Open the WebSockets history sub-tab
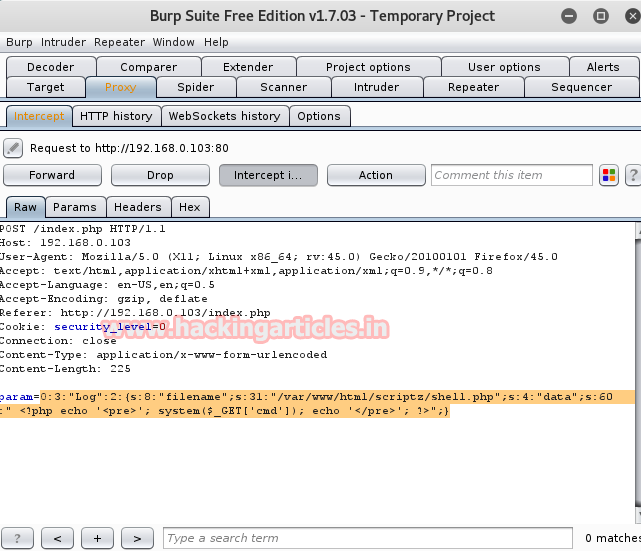 point(225,116)
